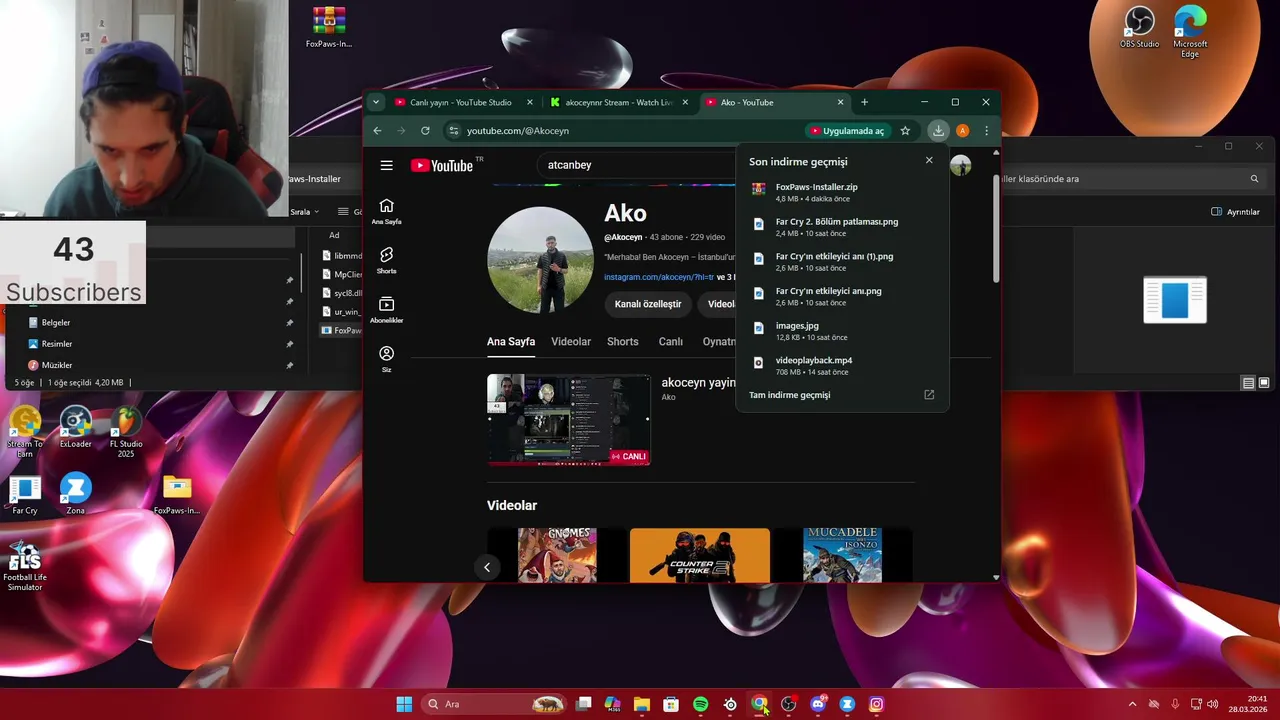Toggle Ayrıntılar pane in File Explorer

tap(1236, 212)
